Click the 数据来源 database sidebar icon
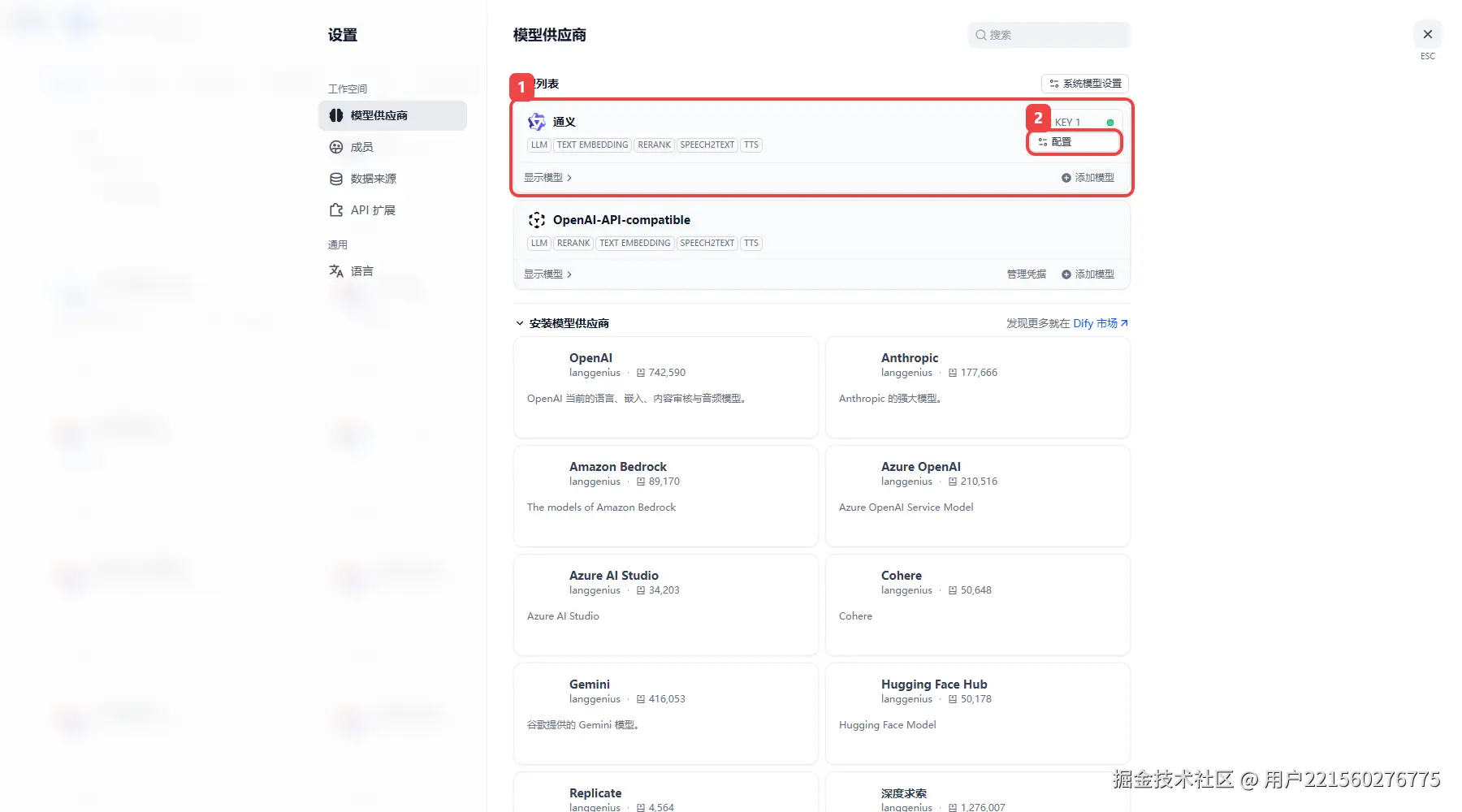The height and width of the screenshot is (812, 1462). (x=336, y=179)
